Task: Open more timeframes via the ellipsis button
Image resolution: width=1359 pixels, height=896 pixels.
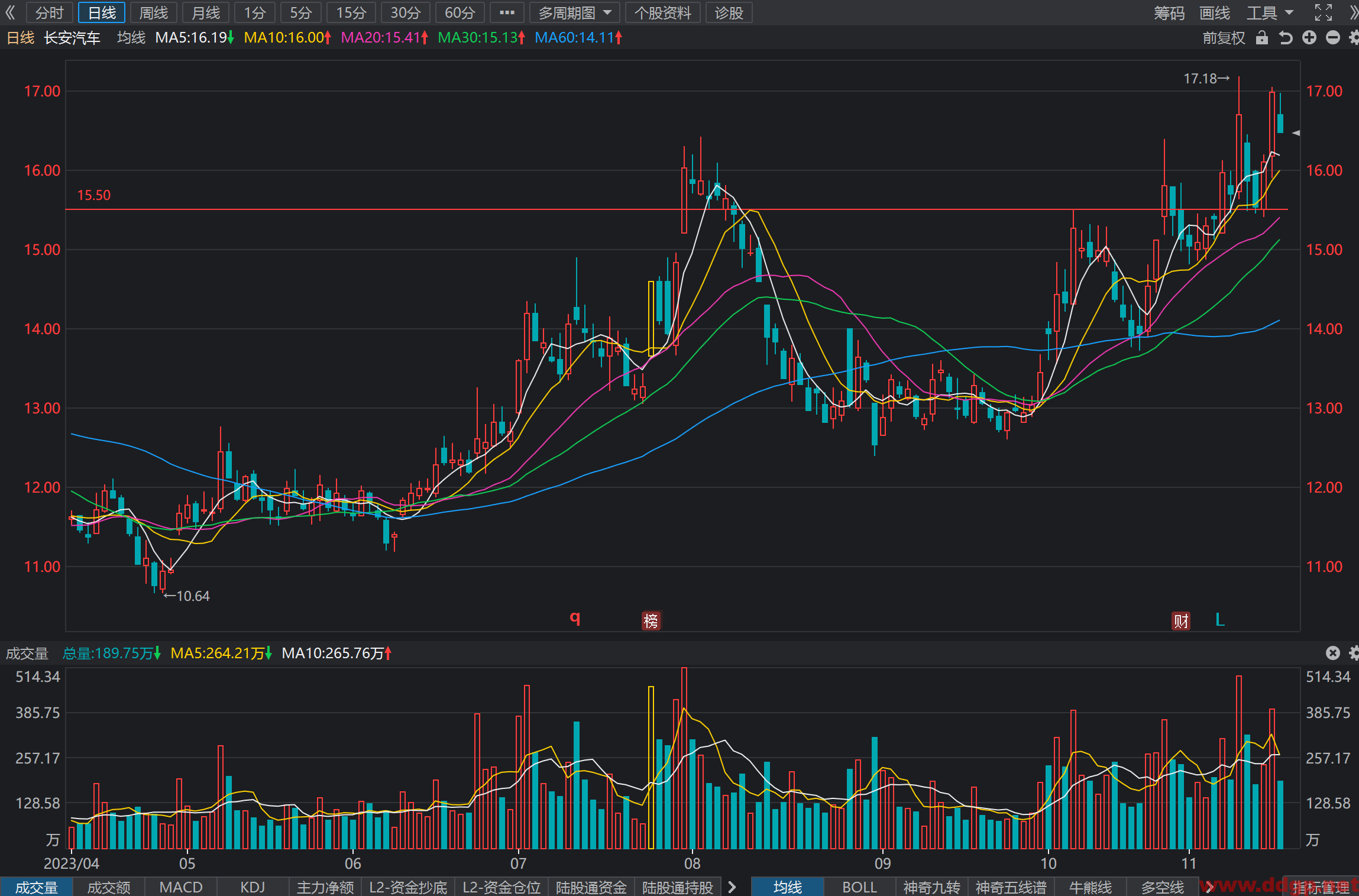Action: click(x=507, y=12)
